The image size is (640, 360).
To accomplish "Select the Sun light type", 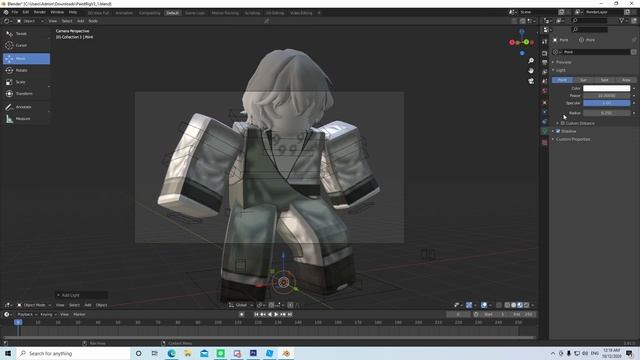I will tap(583, 80).
